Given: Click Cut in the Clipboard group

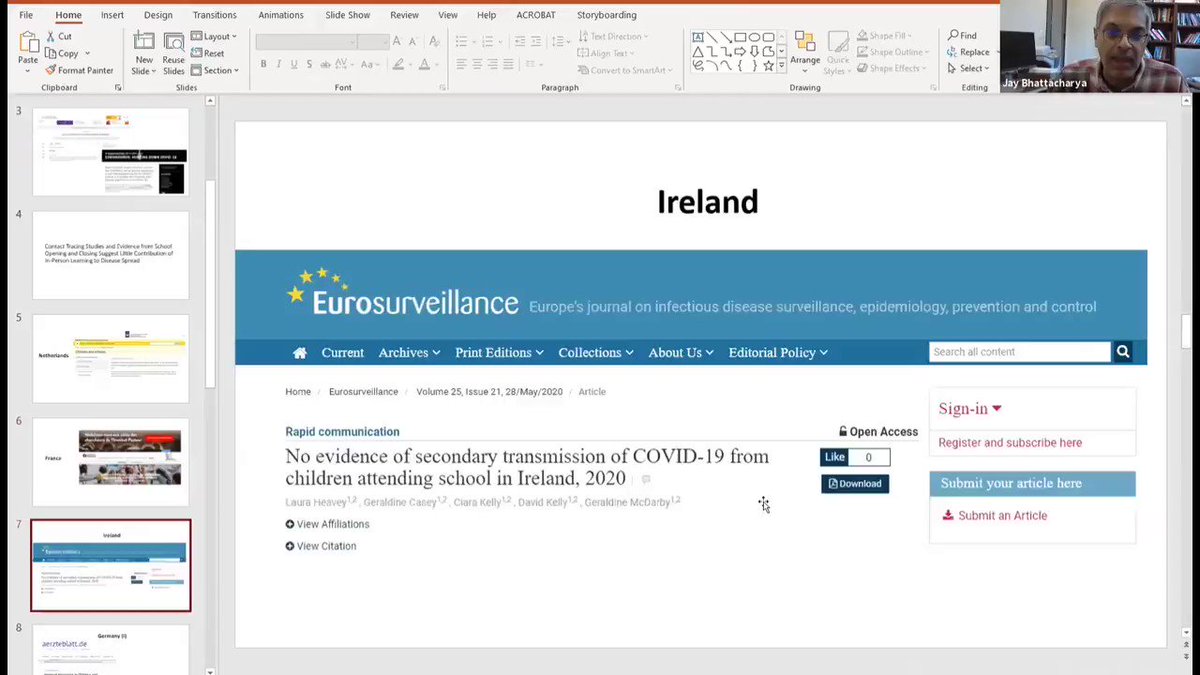Looking at the screenshot, I should click(58, 36).
